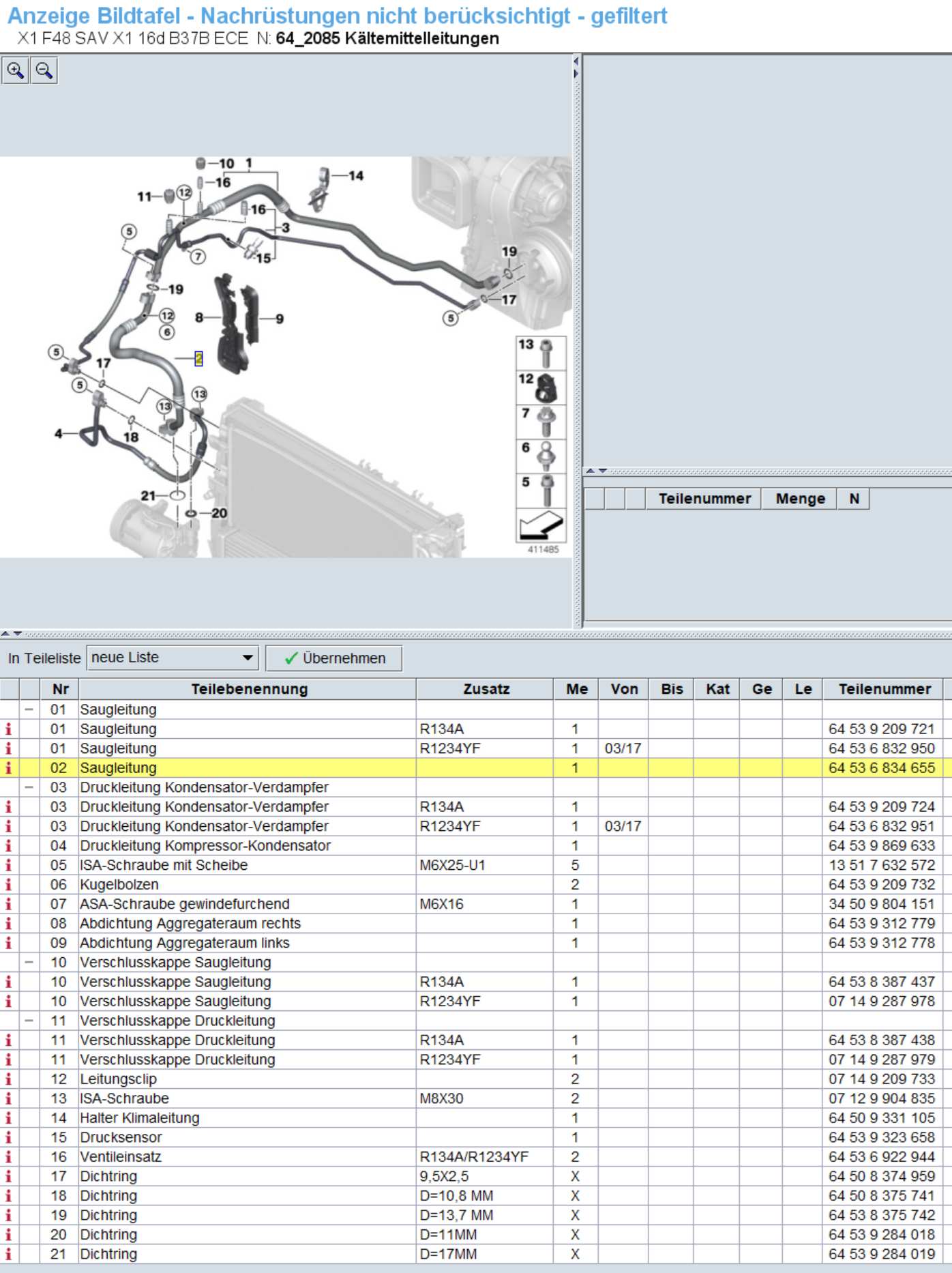Image resolution: width=952 pixels, height=1273 pixels.
Task: Toggle the splitter arrows above the Teilenummer panel
Action: click(597, 471)
